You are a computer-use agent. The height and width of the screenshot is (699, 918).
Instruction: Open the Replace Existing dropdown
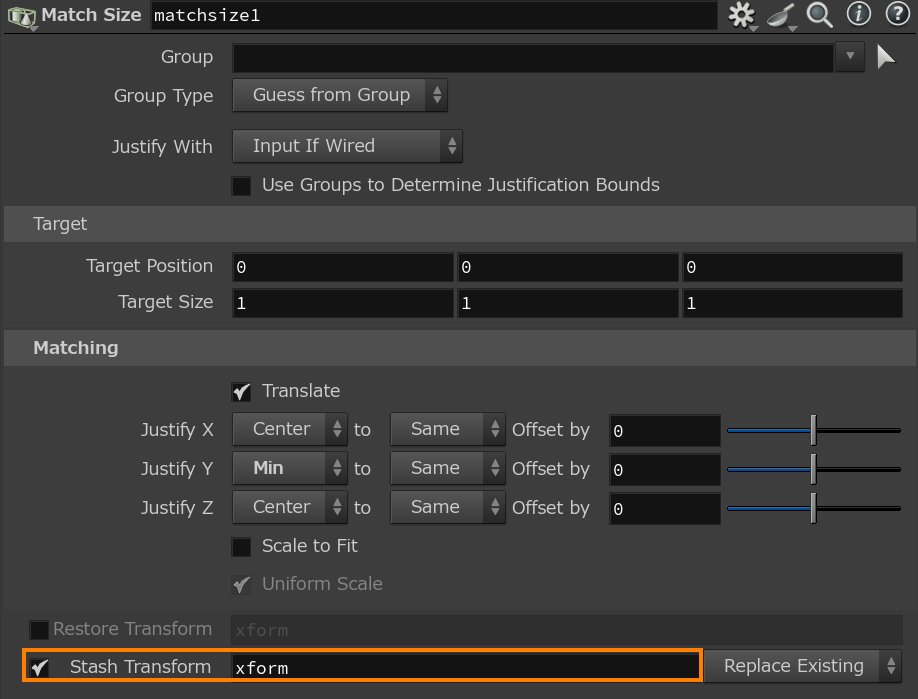(803, 666)
